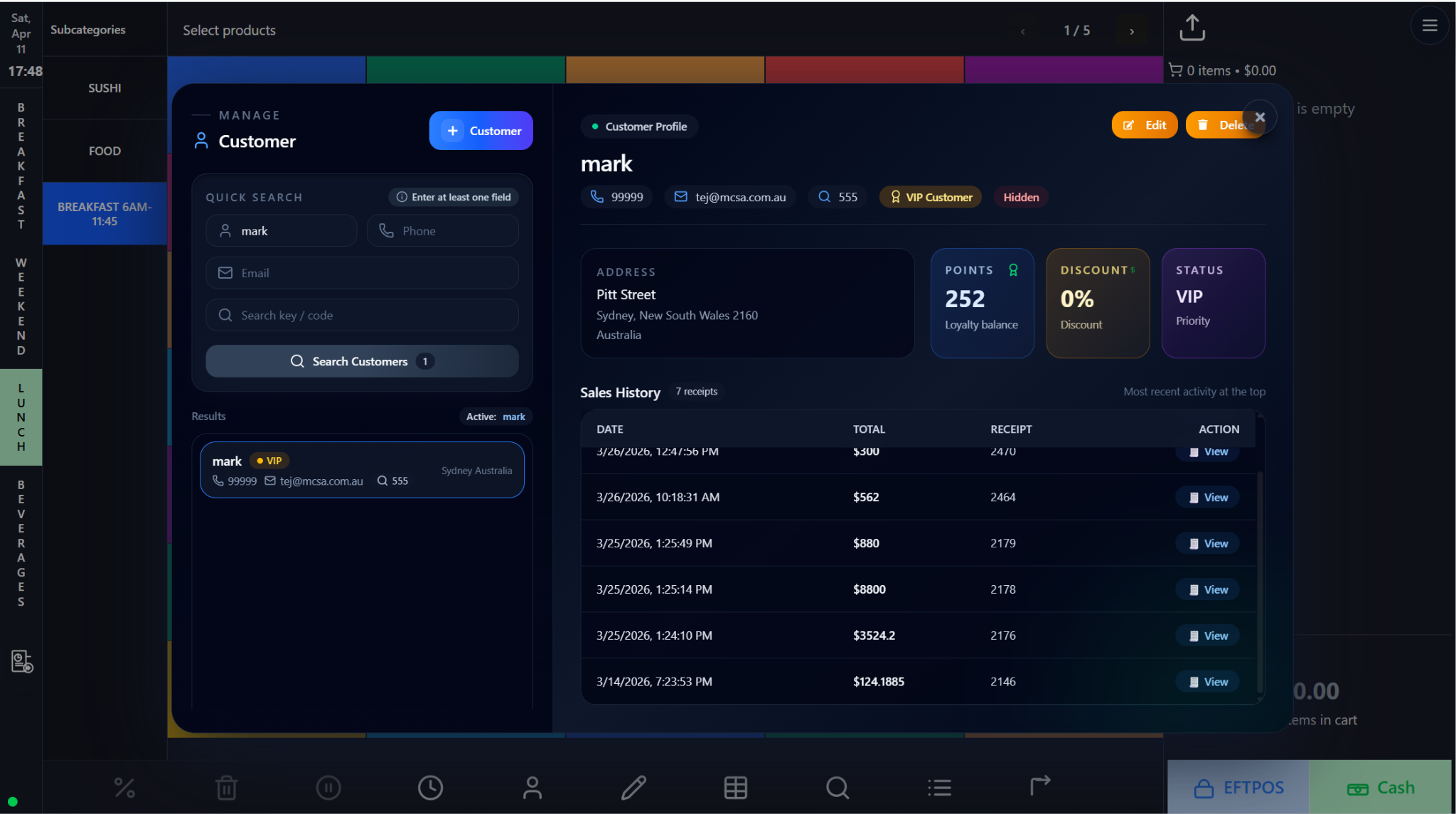Select the SUSHI subcategory
1456x814 pixels.
[105, 88]
